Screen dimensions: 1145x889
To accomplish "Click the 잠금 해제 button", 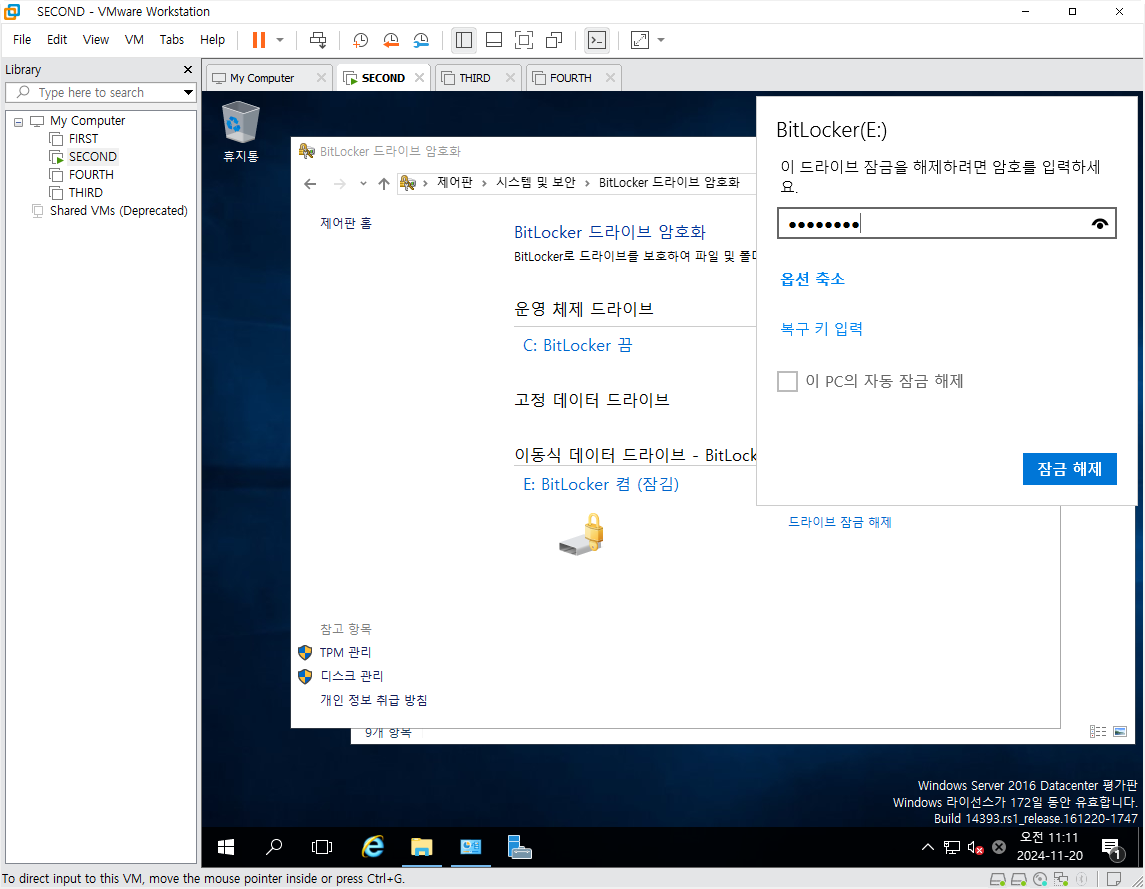I will [x=1069, y=469].
